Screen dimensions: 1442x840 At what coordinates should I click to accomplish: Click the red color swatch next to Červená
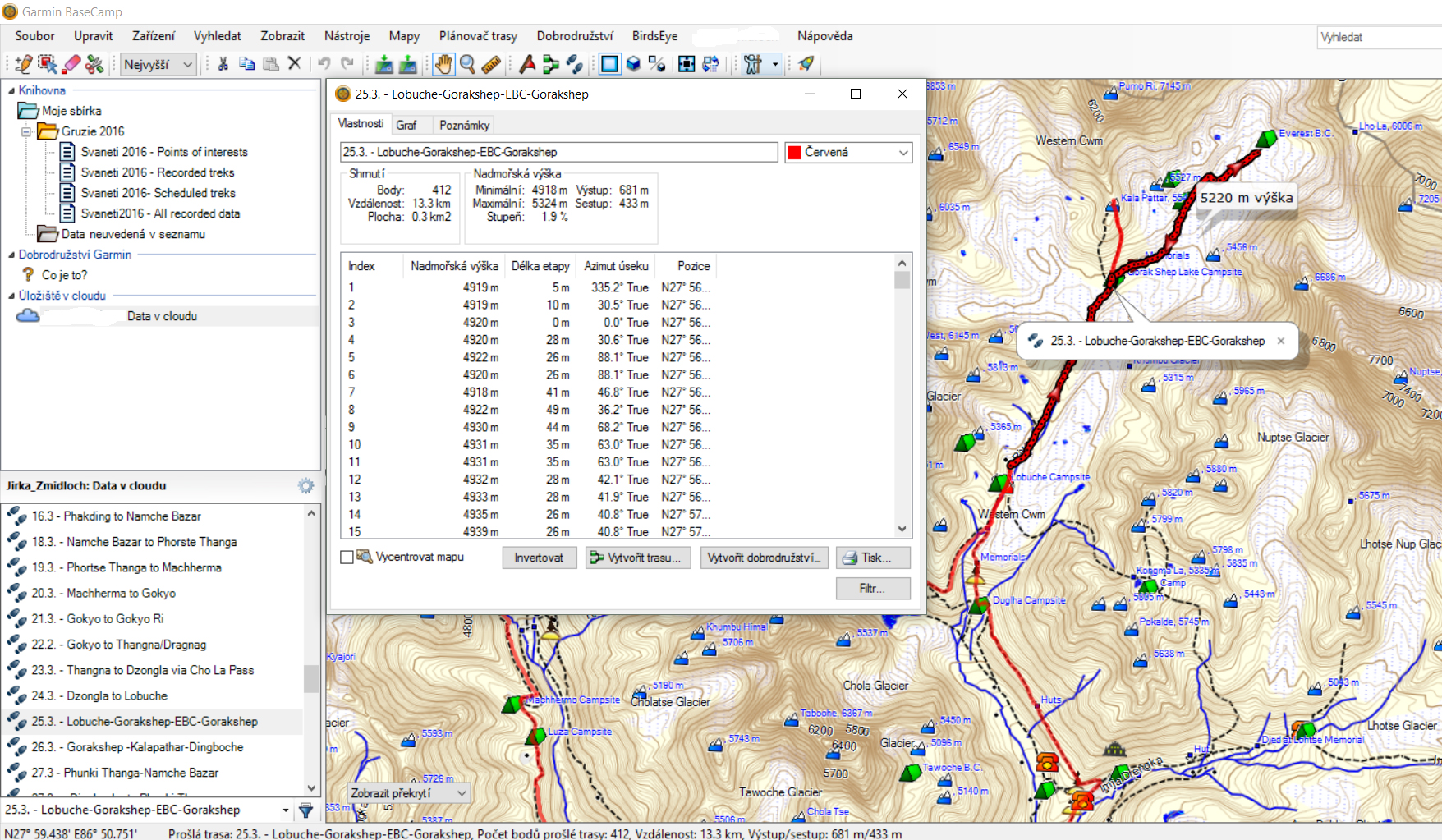[794, 153]
